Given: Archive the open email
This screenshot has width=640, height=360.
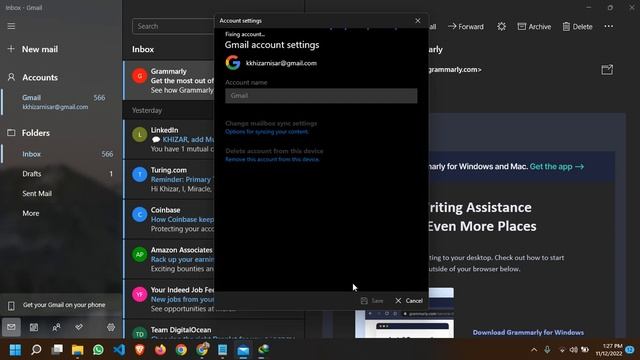Looking at the screenshot, I should 534,27.
